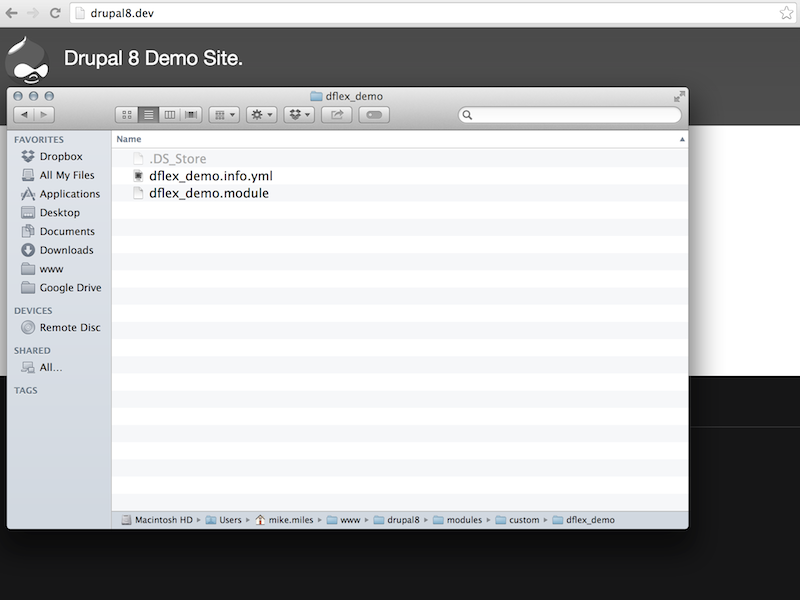Open the item arrangement dropdown
Screen dimensions: 800x600
[x=224, y=115]
